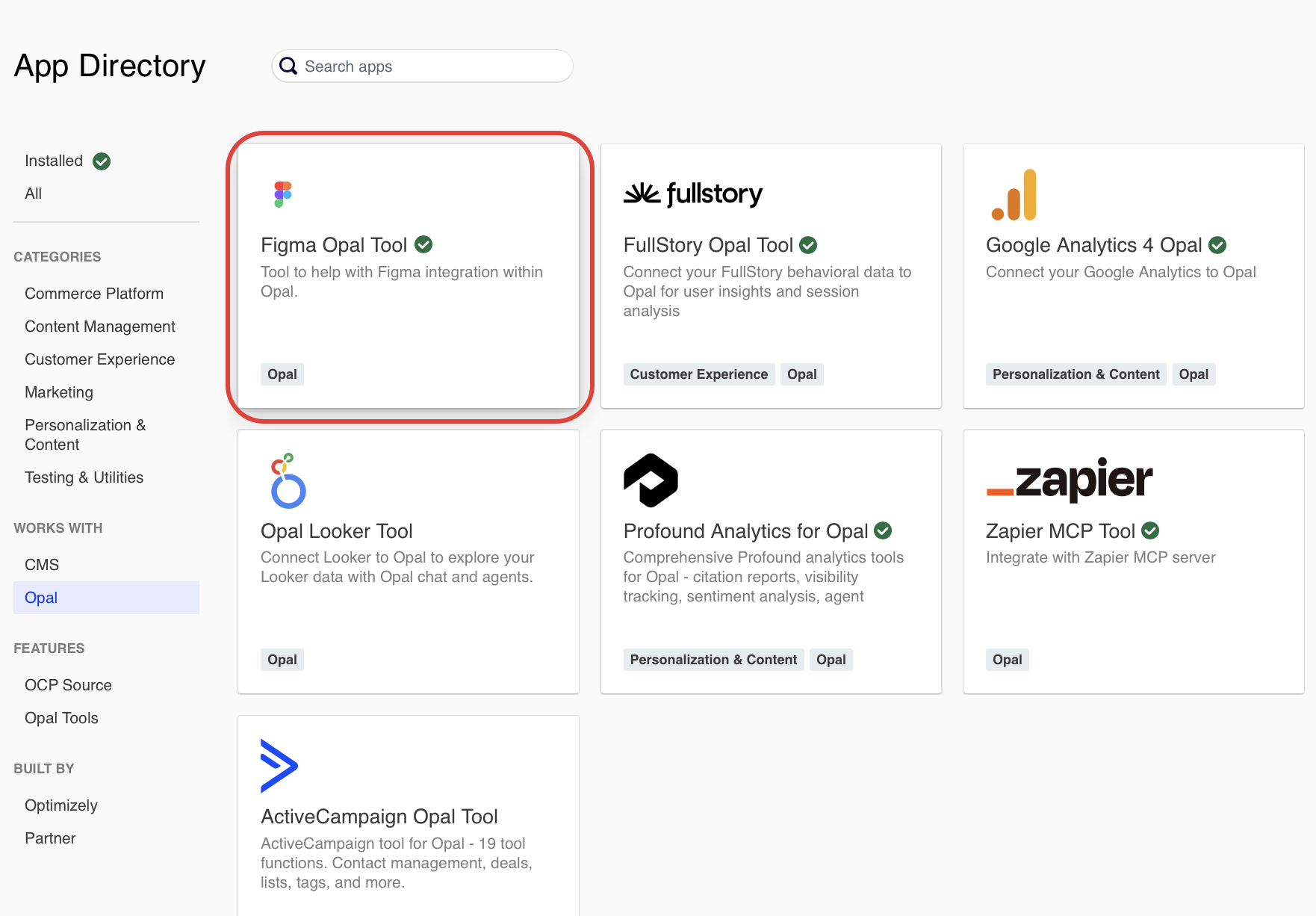Filter apps built by Optimizely

point(61,805)
